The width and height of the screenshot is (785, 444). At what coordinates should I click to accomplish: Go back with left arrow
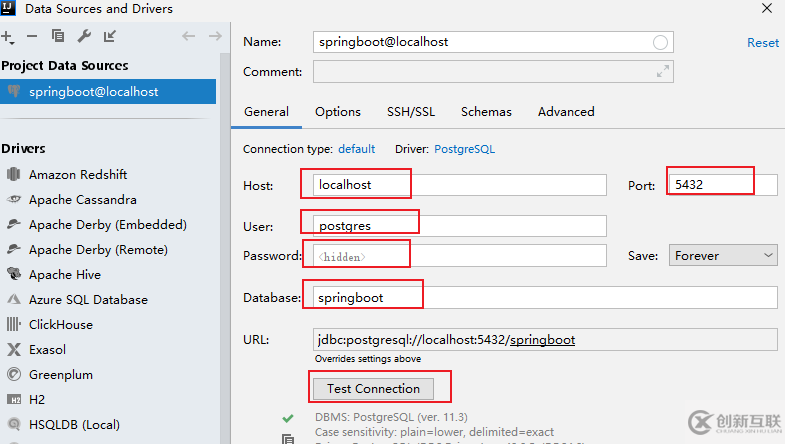click(x=188, y=36)
